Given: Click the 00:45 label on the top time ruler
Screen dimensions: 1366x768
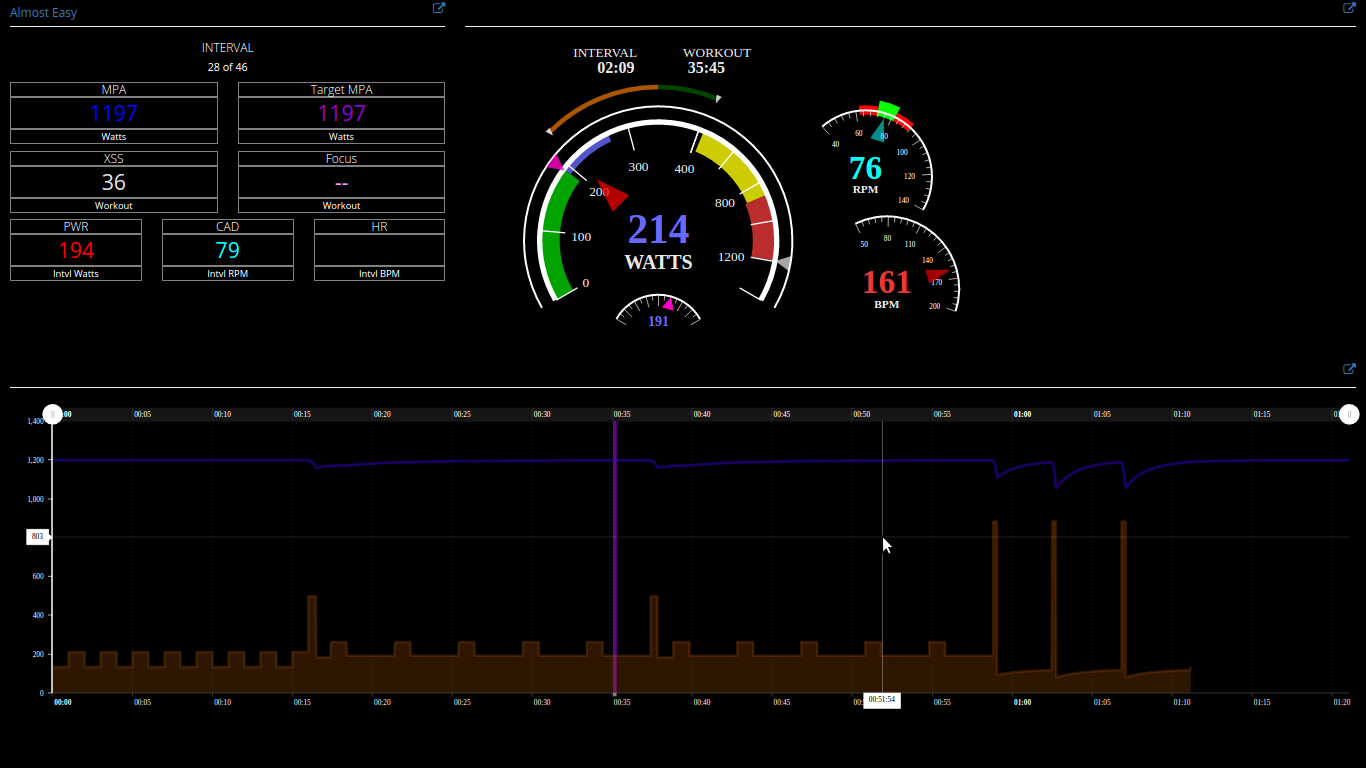Looking at the screenshot, I should click(782, 414).
